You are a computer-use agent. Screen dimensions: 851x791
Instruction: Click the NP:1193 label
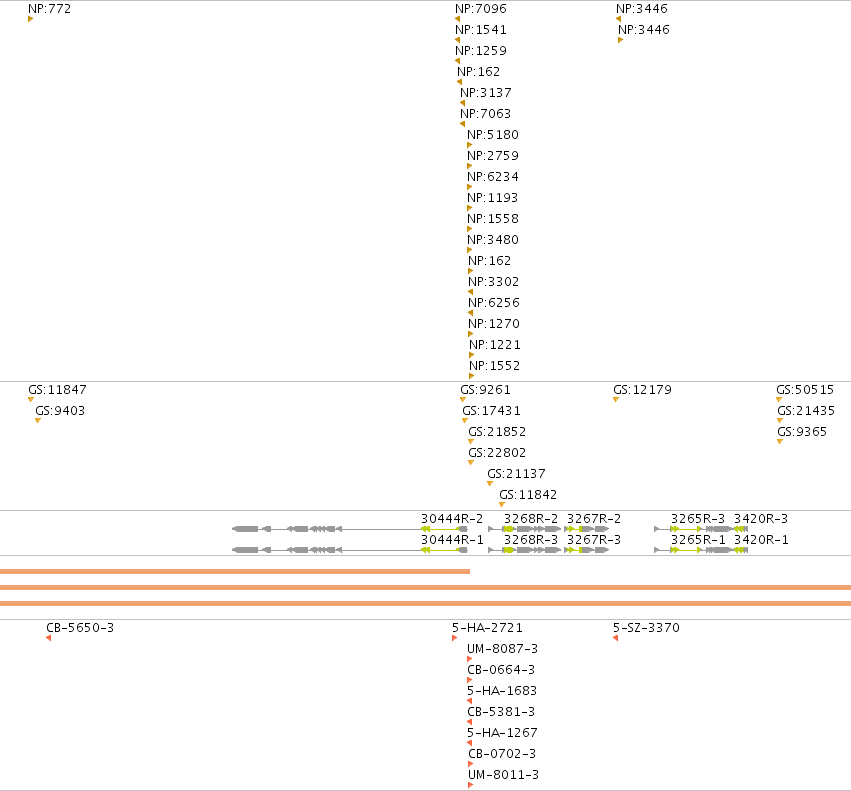coord(493,198)
